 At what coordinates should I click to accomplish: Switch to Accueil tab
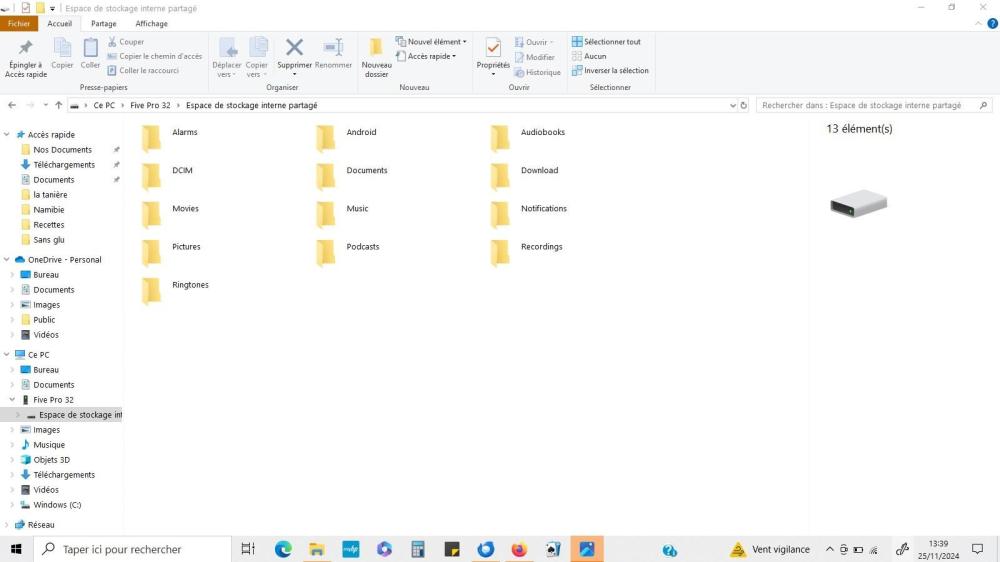tap(59, 24)
